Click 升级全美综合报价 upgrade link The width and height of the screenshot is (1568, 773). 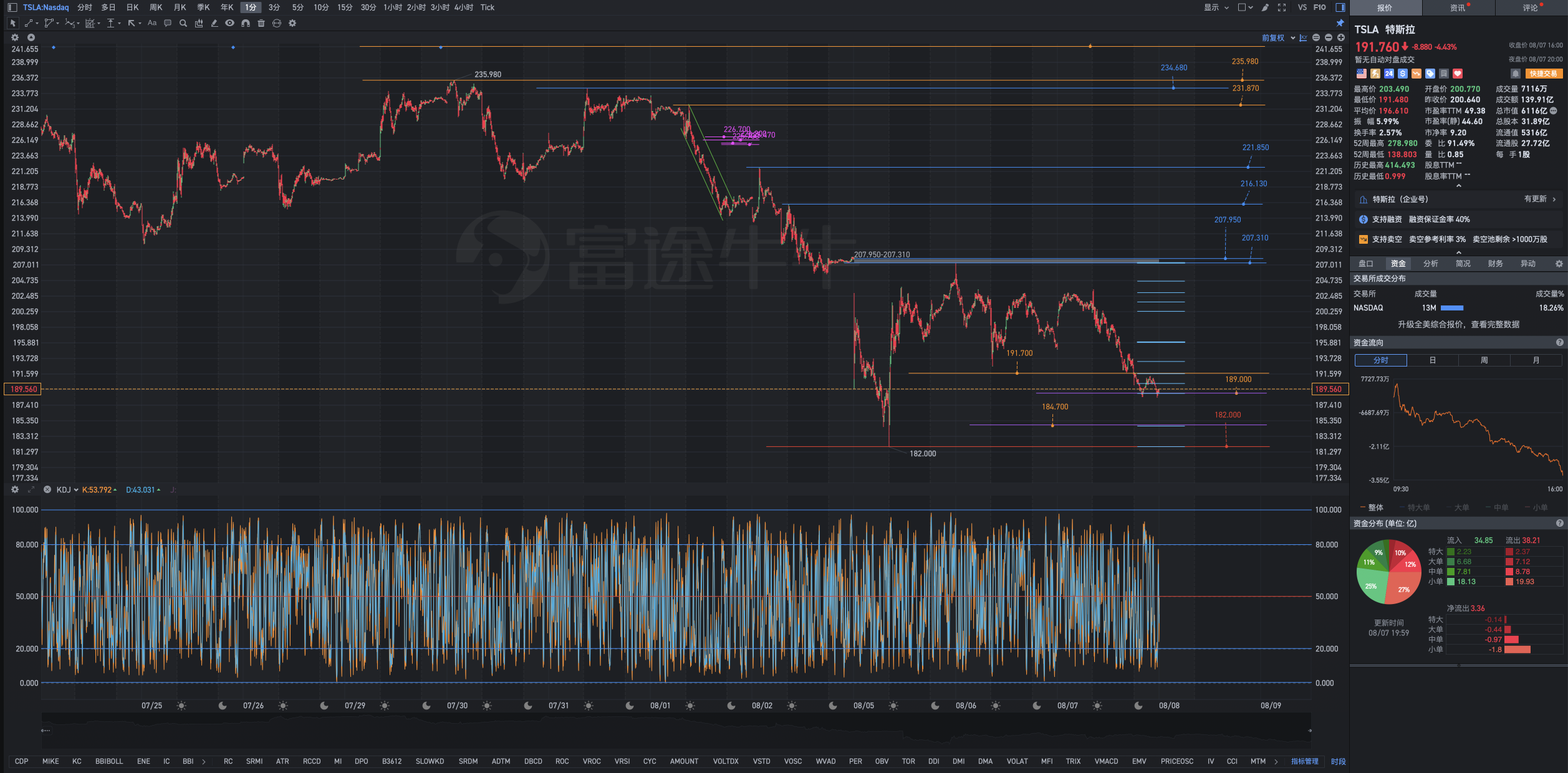(x=1458, y=325)
